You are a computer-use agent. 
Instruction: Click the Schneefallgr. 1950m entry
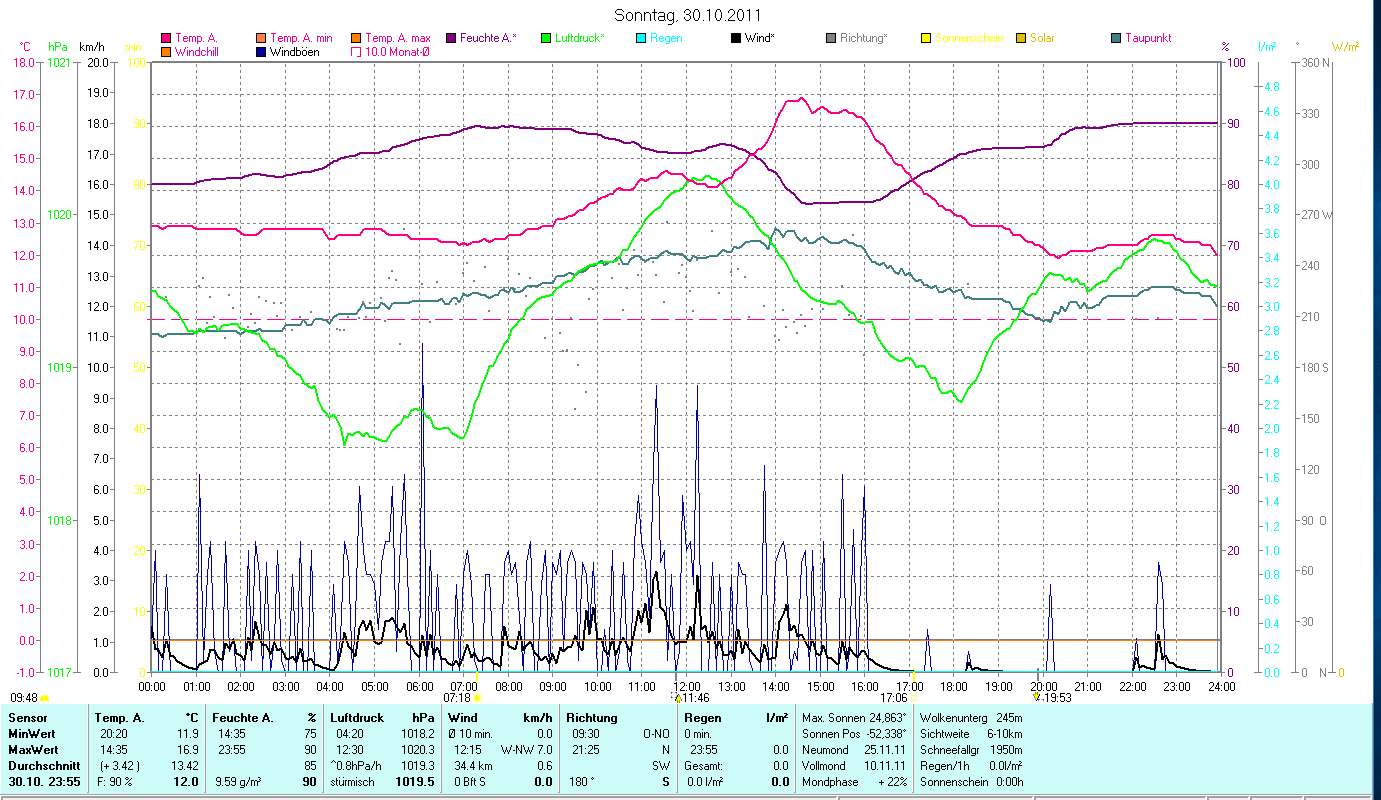971,750
